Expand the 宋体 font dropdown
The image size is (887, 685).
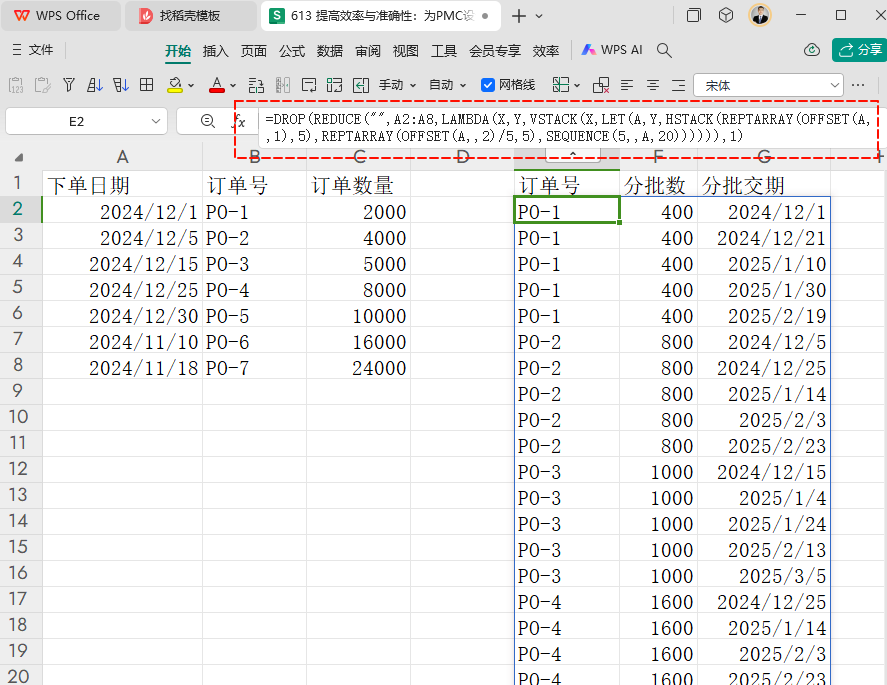834,85
